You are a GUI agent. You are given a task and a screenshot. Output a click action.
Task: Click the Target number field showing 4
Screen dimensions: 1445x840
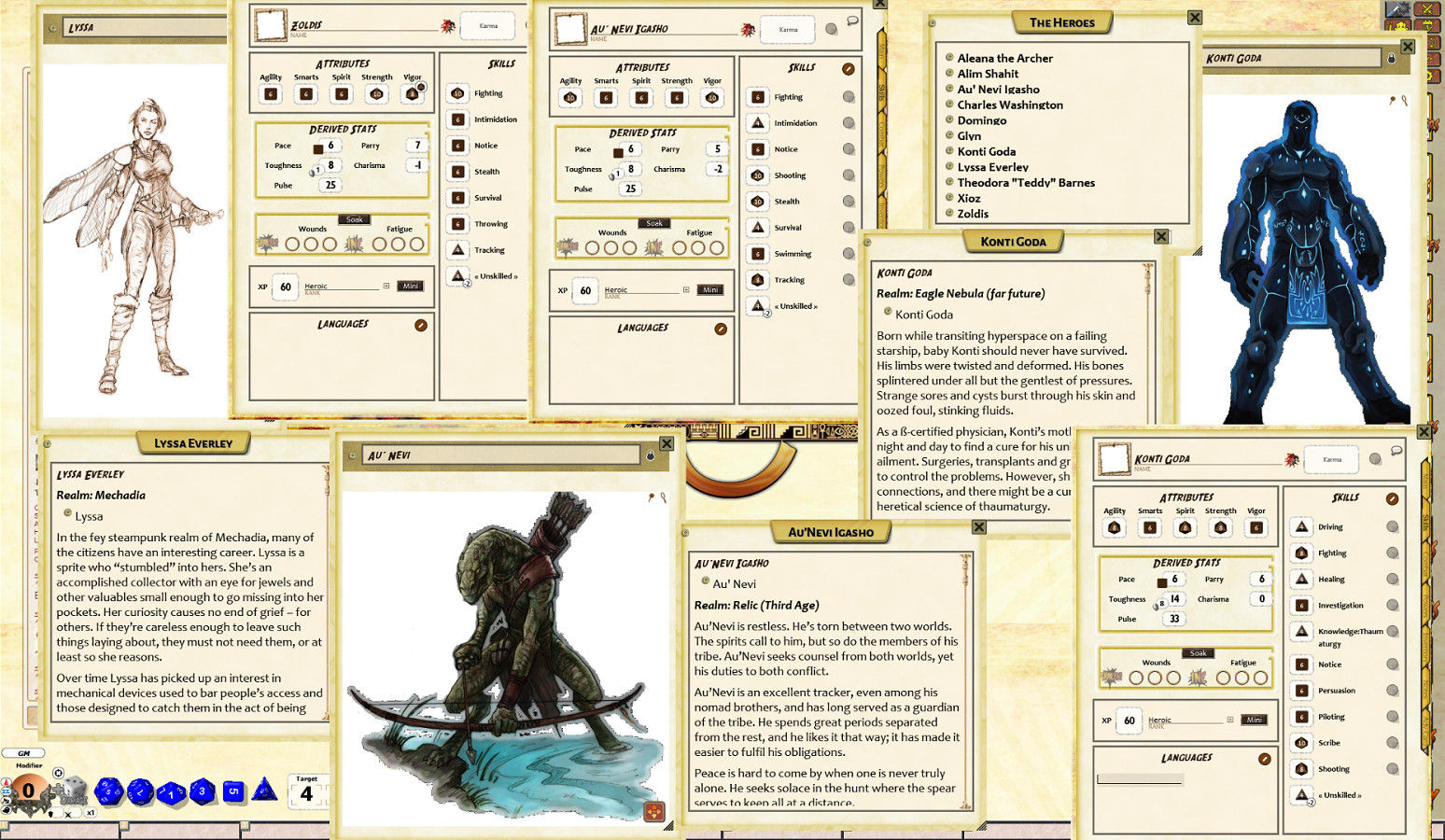pyautogui.click(x=308, y=793)
